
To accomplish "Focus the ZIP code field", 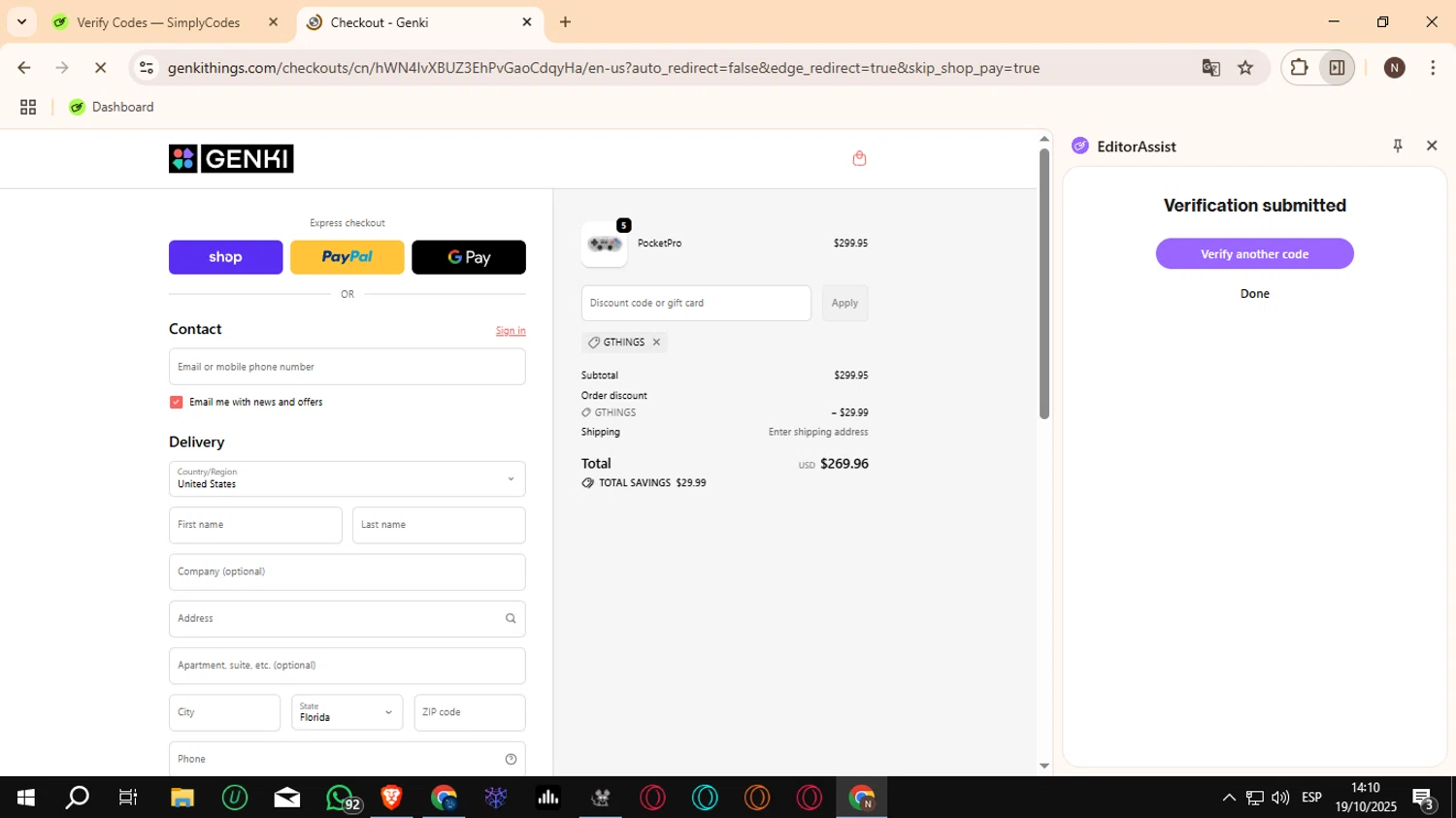I will pos(470,712).
